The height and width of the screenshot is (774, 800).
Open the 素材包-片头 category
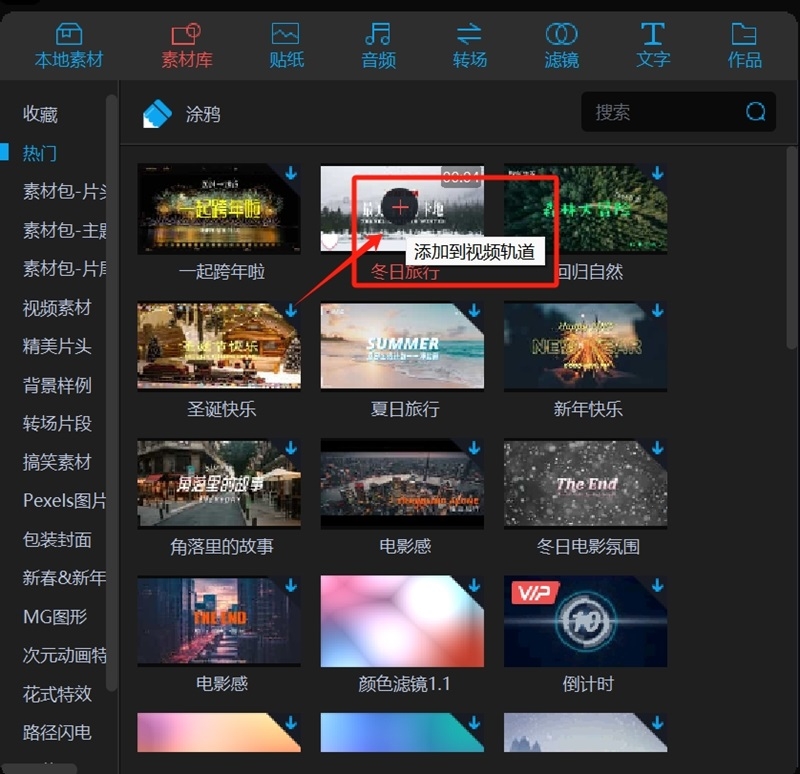click(x=65, y=191)
